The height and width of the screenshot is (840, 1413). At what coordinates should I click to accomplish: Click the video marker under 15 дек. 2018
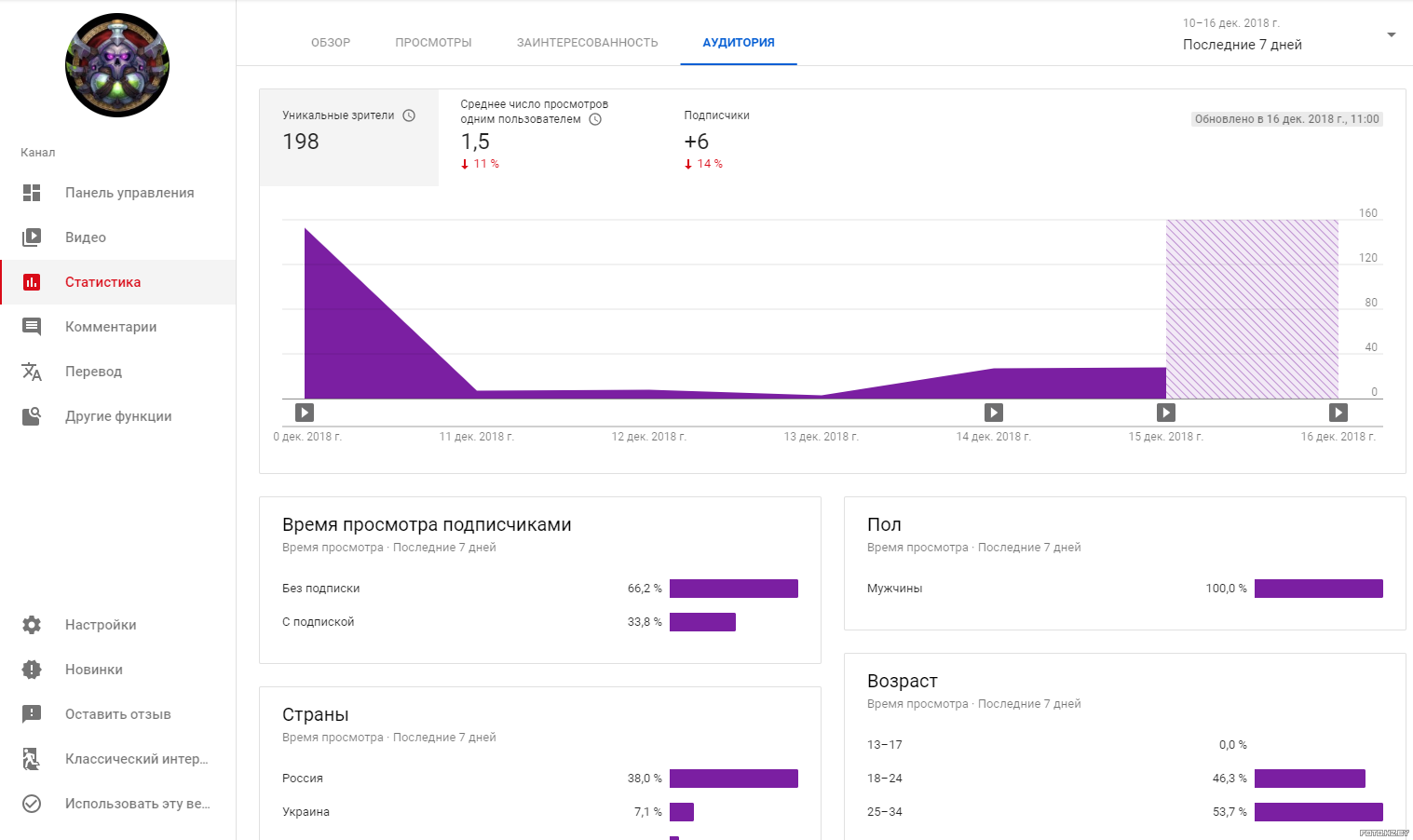coord(1166,413)
